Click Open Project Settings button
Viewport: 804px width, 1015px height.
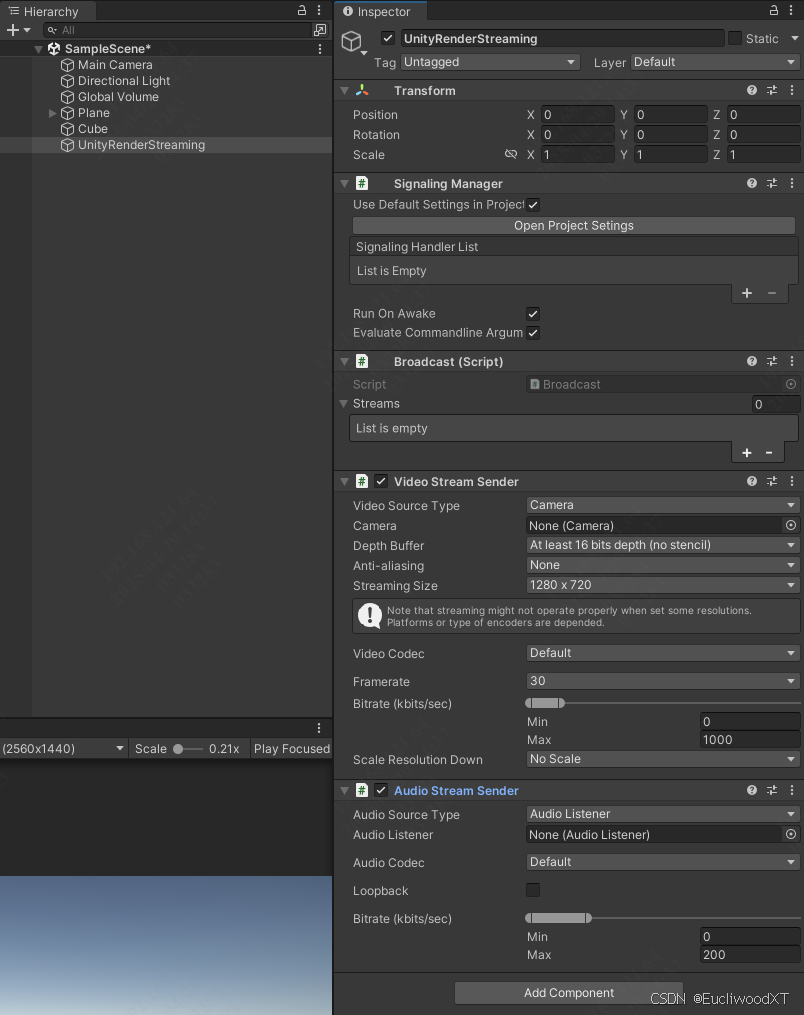[574, 225]
